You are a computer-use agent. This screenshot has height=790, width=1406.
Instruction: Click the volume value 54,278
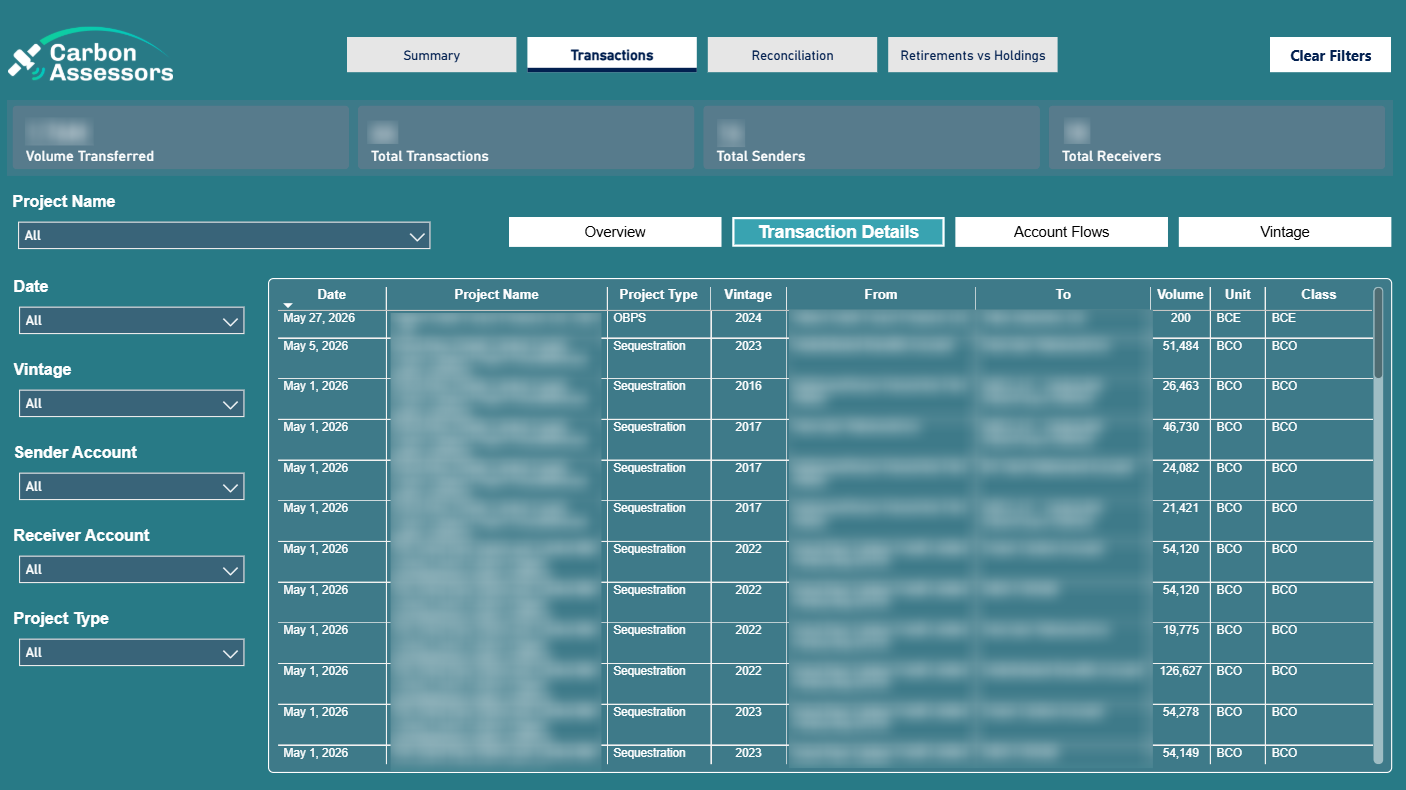tap(1181, 712)
